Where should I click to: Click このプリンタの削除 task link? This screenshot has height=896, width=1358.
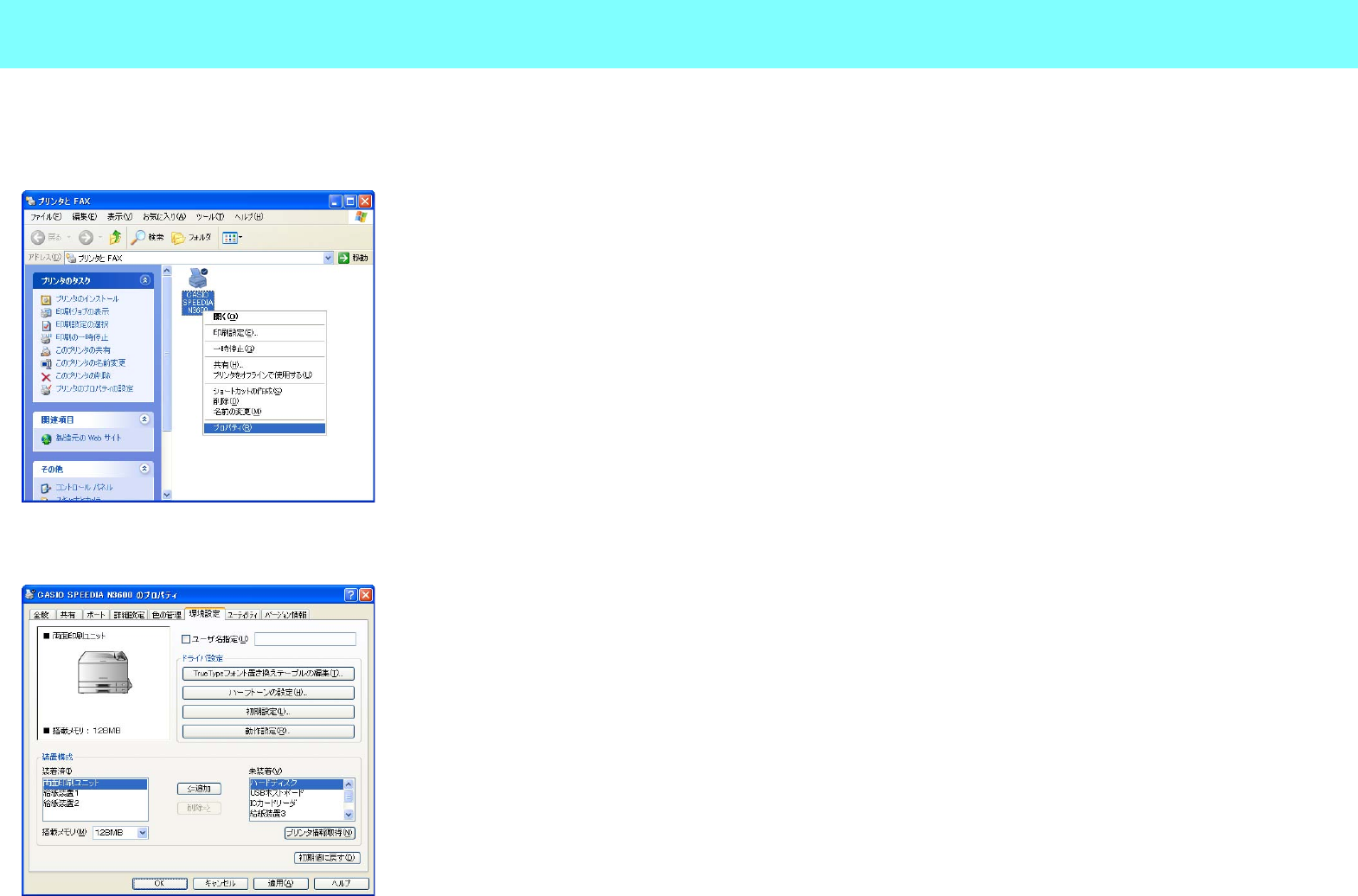click(x=83, y=376)
